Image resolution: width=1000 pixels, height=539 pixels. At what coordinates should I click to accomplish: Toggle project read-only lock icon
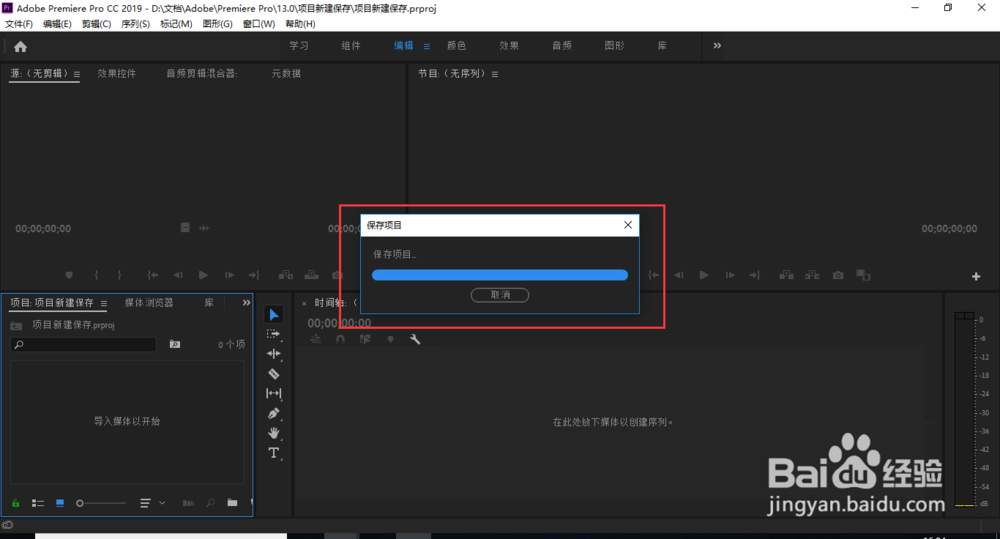[16, 503]
